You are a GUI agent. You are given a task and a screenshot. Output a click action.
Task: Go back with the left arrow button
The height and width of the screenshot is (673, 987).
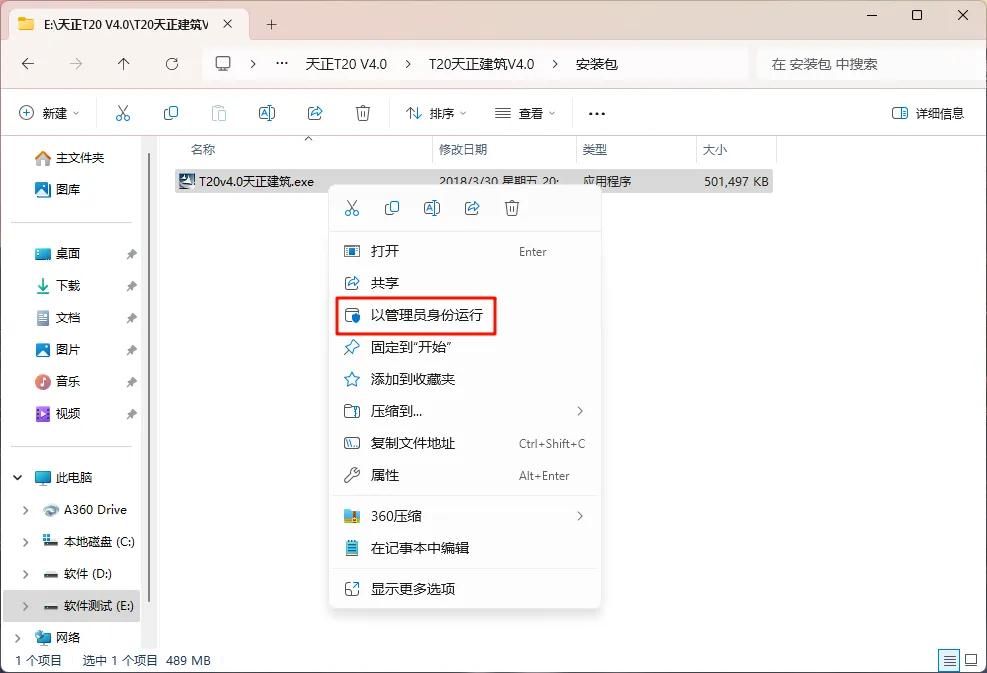click(28, 64)
